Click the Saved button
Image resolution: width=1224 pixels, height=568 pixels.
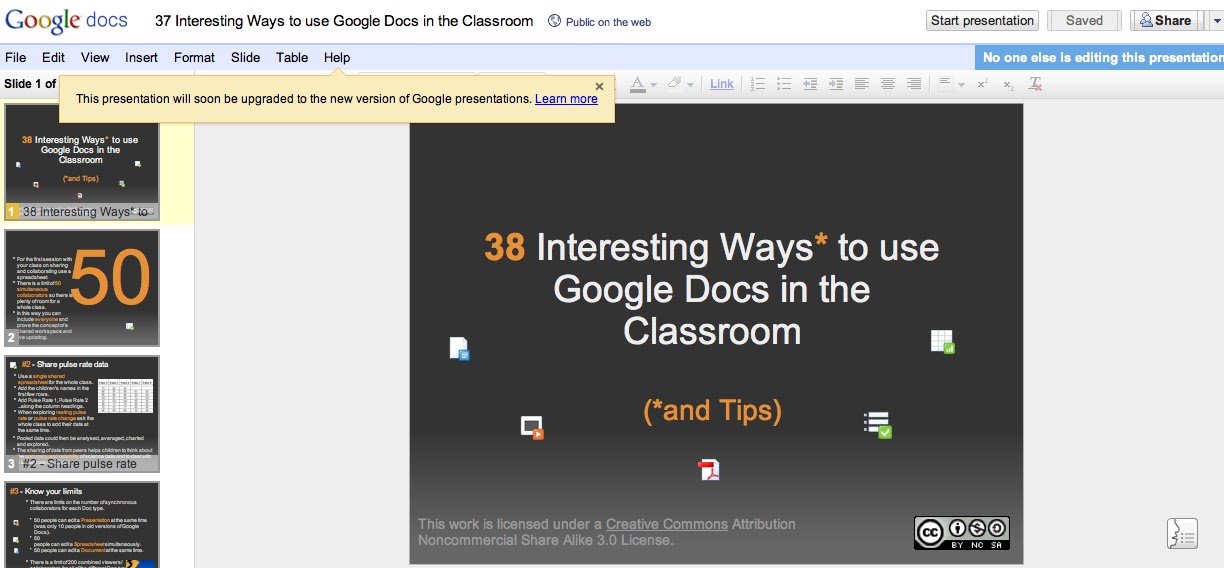click(1084, 20)
